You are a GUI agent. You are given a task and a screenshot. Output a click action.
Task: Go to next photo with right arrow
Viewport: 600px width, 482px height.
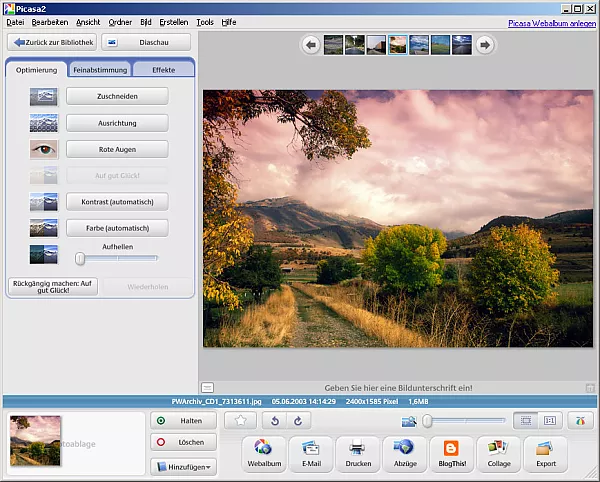point(485,44)
